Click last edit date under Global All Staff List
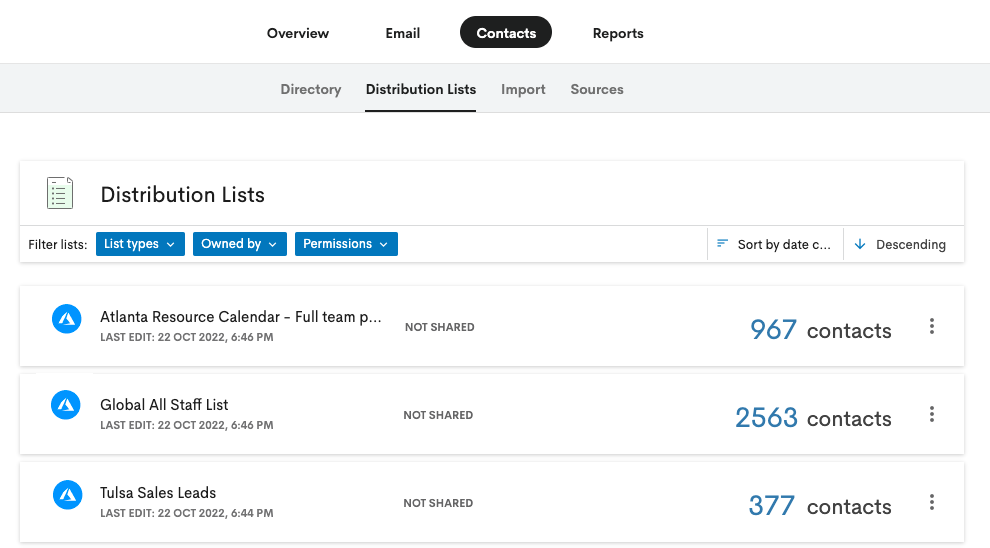This screenshot has height=548, width=990. coord(187,426)
